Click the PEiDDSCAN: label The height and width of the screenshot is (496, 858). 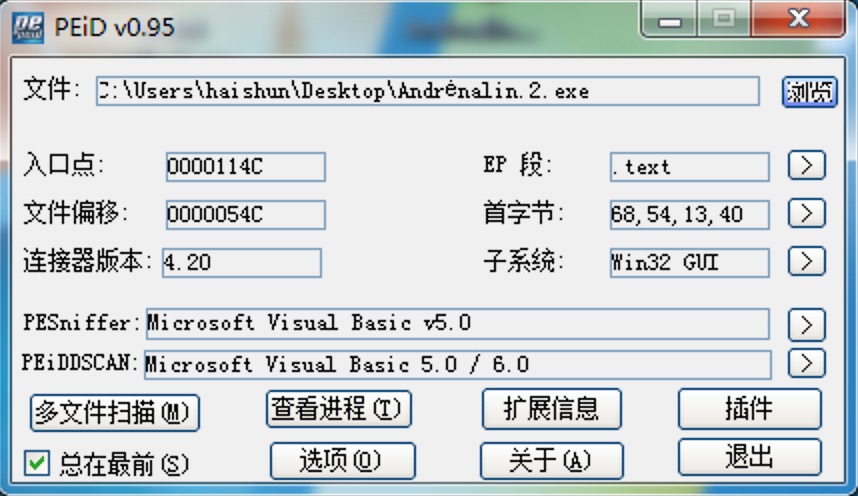tap(79, 363)
